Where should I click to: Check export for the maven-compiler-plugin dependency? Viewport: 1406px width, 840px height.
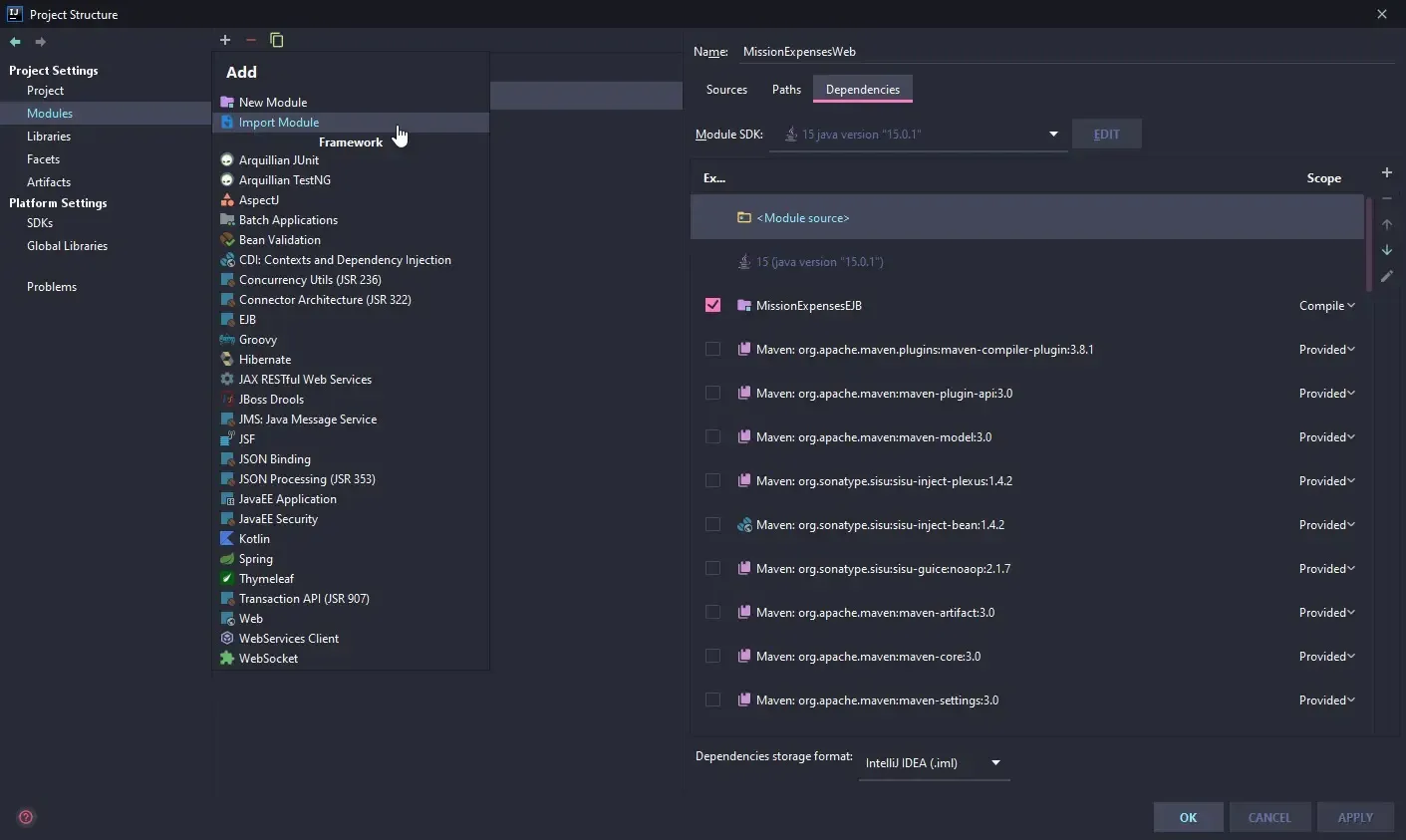click(712, 349)
